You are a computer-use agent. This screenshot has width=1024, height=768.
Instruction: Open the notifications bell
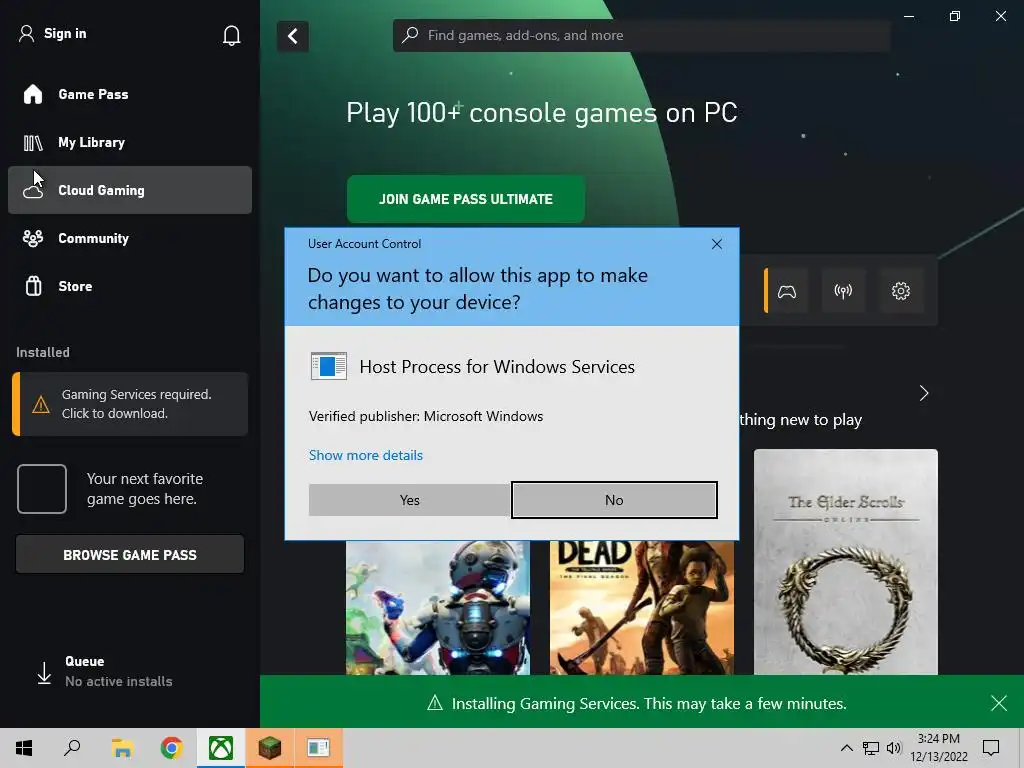click(231, 35)
